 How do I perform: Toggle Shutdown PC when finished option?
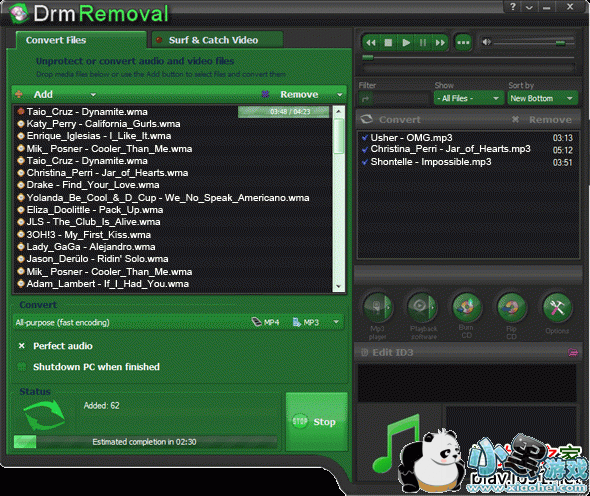click(x=22, y=367)
